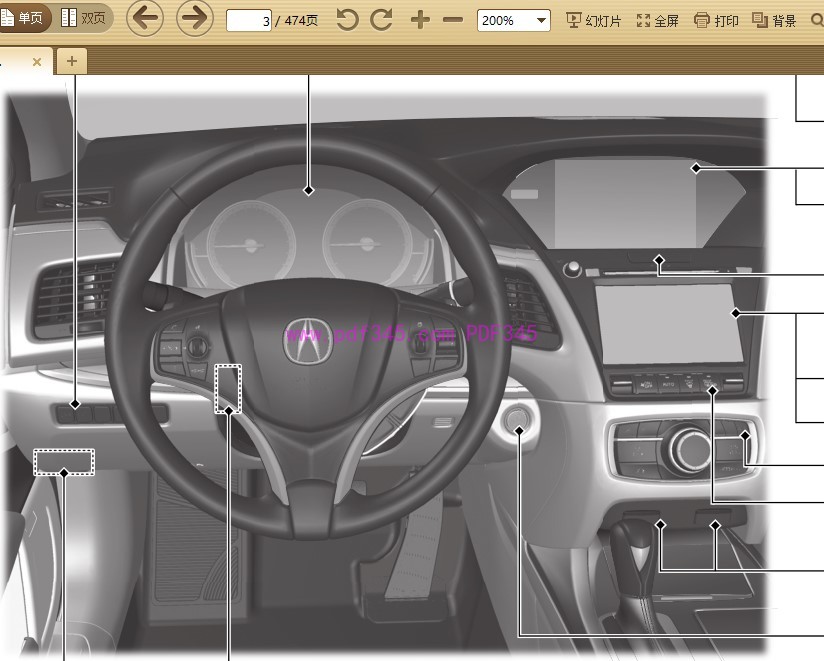Switch to single page view (单页)
Screen dimensions: 824x661
click(x=23, y=18)
